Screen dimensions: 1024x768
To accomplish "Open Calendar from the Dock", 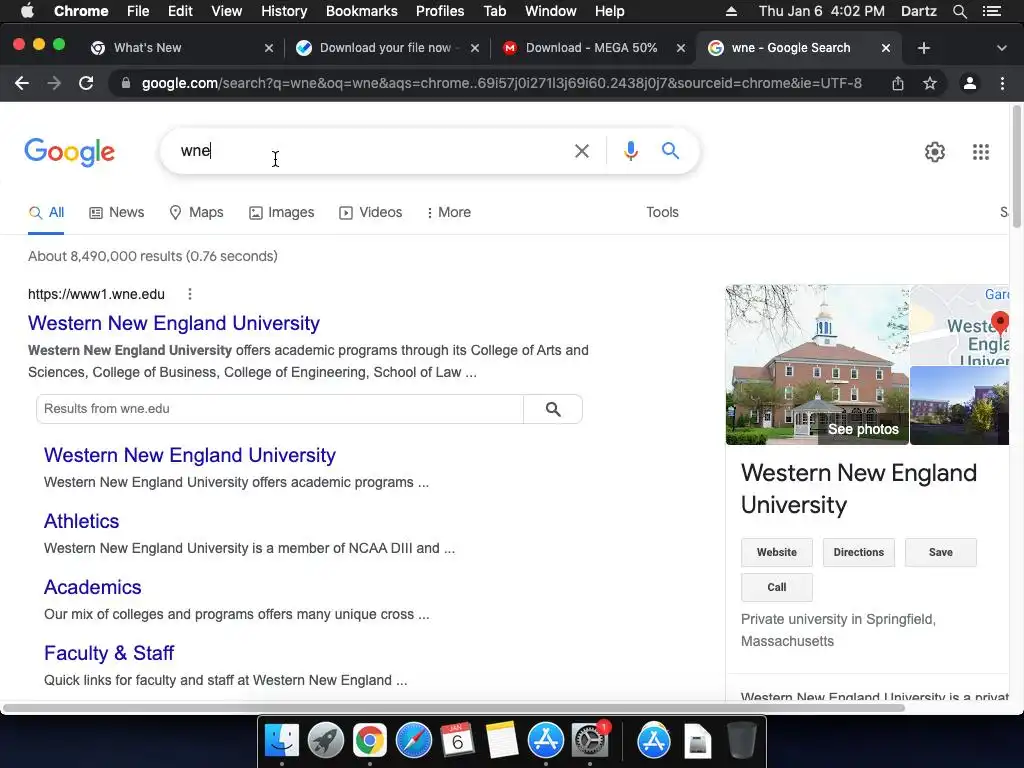I will [458, 741].
